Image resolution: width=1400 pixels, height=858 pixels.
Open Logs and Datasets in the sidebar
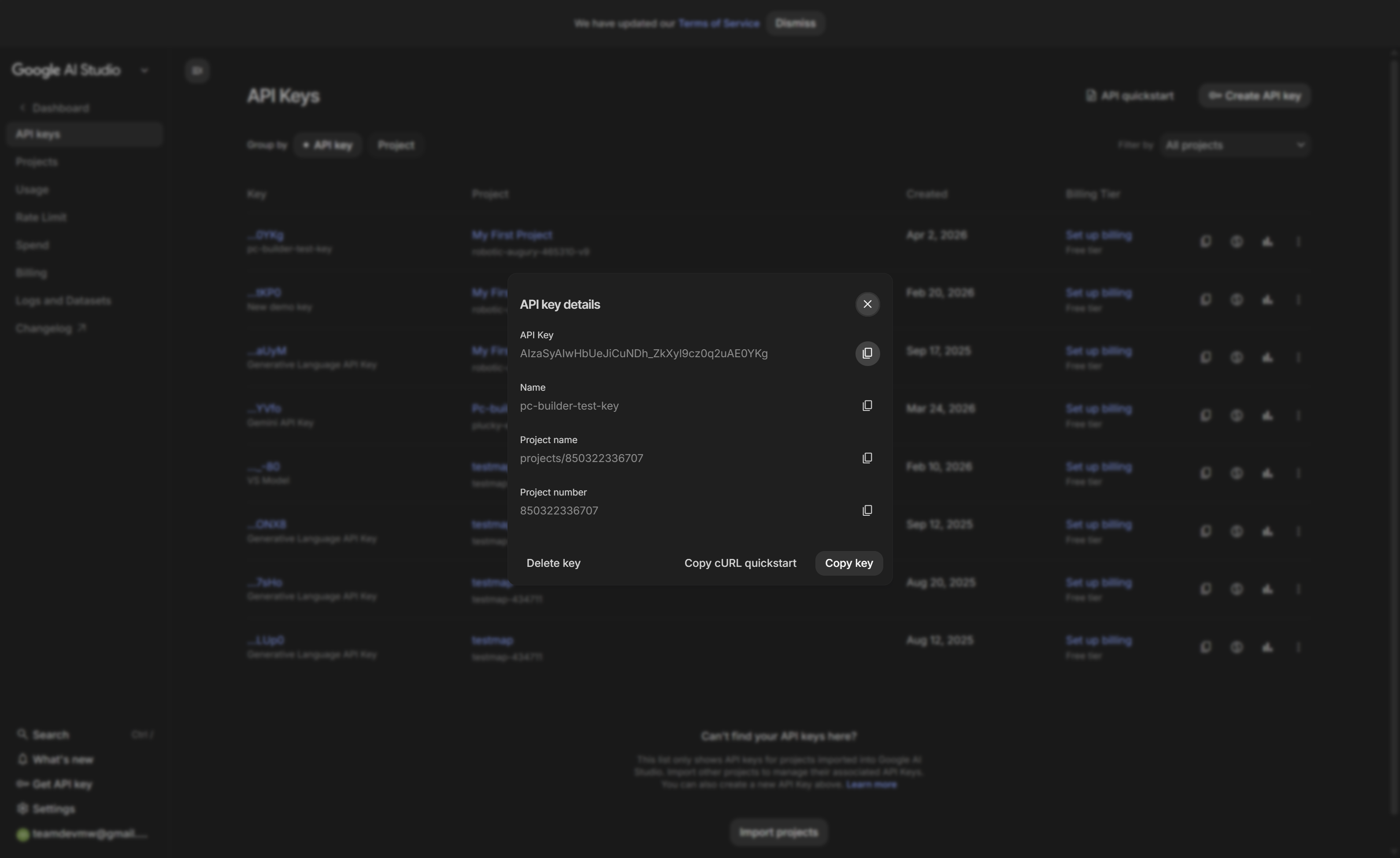pyautogui.click(x=63, y=300)
